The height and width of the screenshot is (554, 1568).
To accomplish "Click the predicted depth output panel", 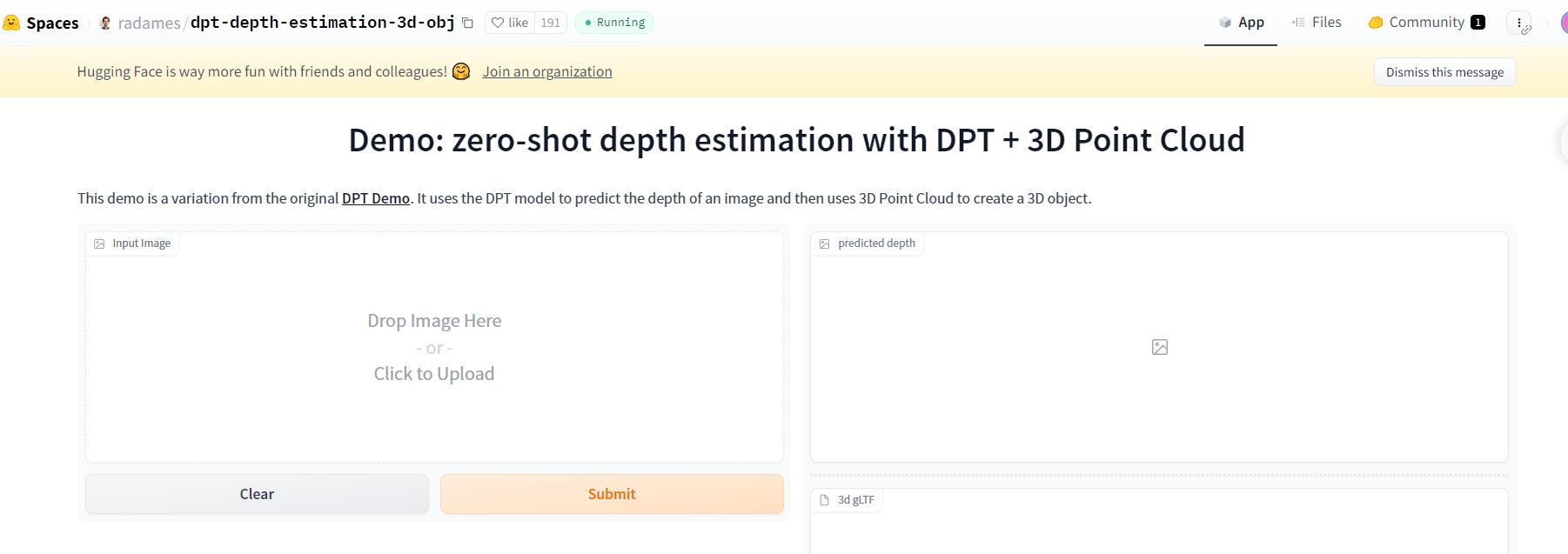I will coord(1159,347).
